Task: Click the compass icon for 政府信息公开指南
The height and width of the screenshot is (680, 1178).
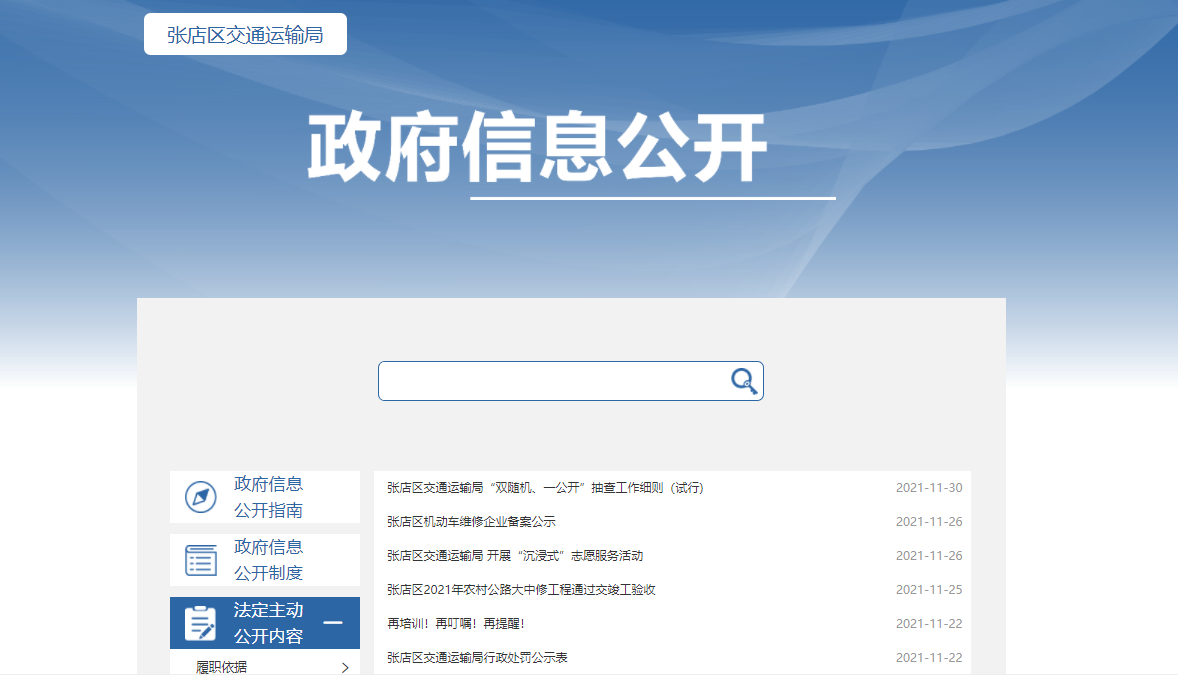Action: pos(201,497)
